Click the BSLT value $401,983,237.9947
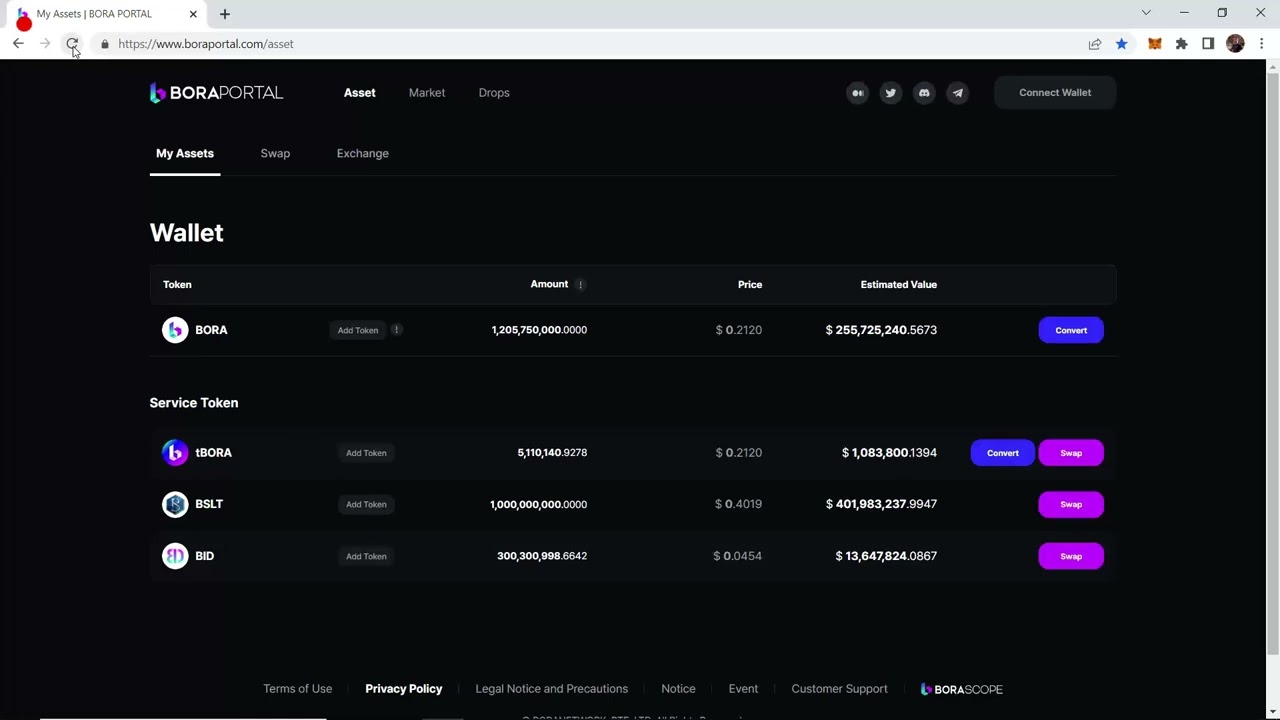The width and height of the screenshot is (1280, 720). pos(881,505)
